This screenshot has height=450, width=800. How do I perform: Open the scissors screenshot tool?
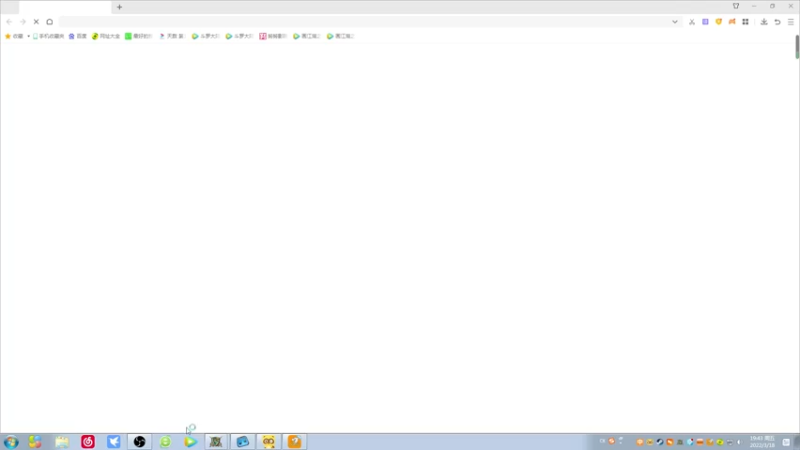(692, 22)
